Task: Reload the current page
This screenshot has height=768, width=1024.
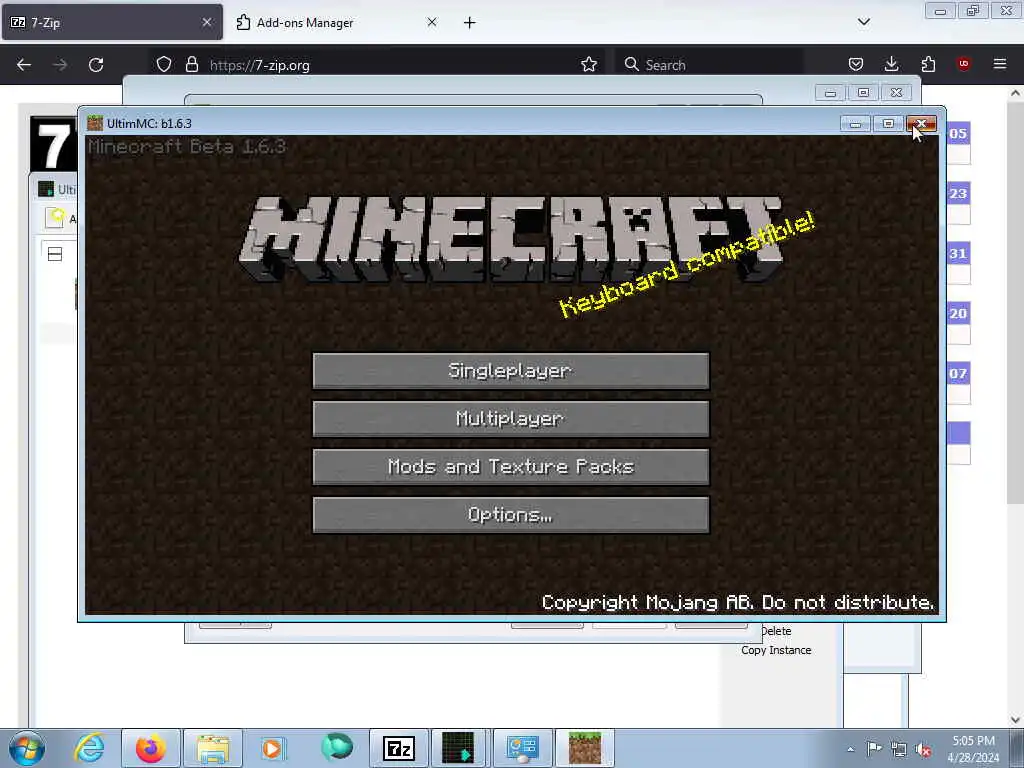Action: 96,65
